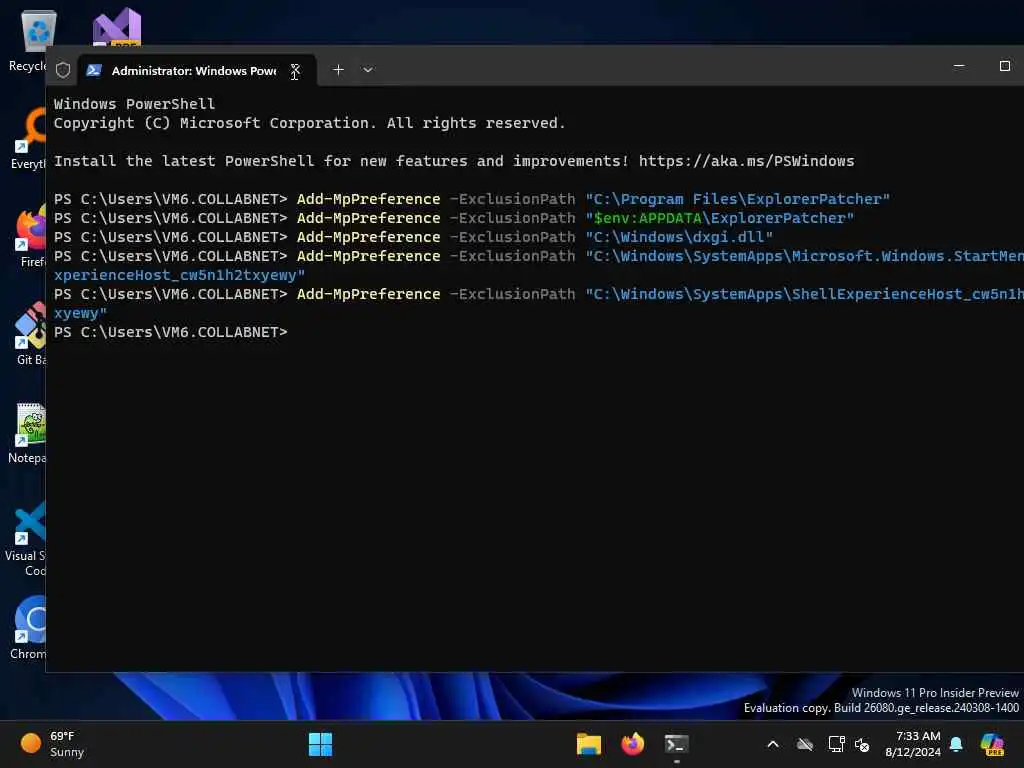Select the Firefox desktop shortcut
Screen dimensions: 1024x768
pyautogui.click(x=30, y=236)
